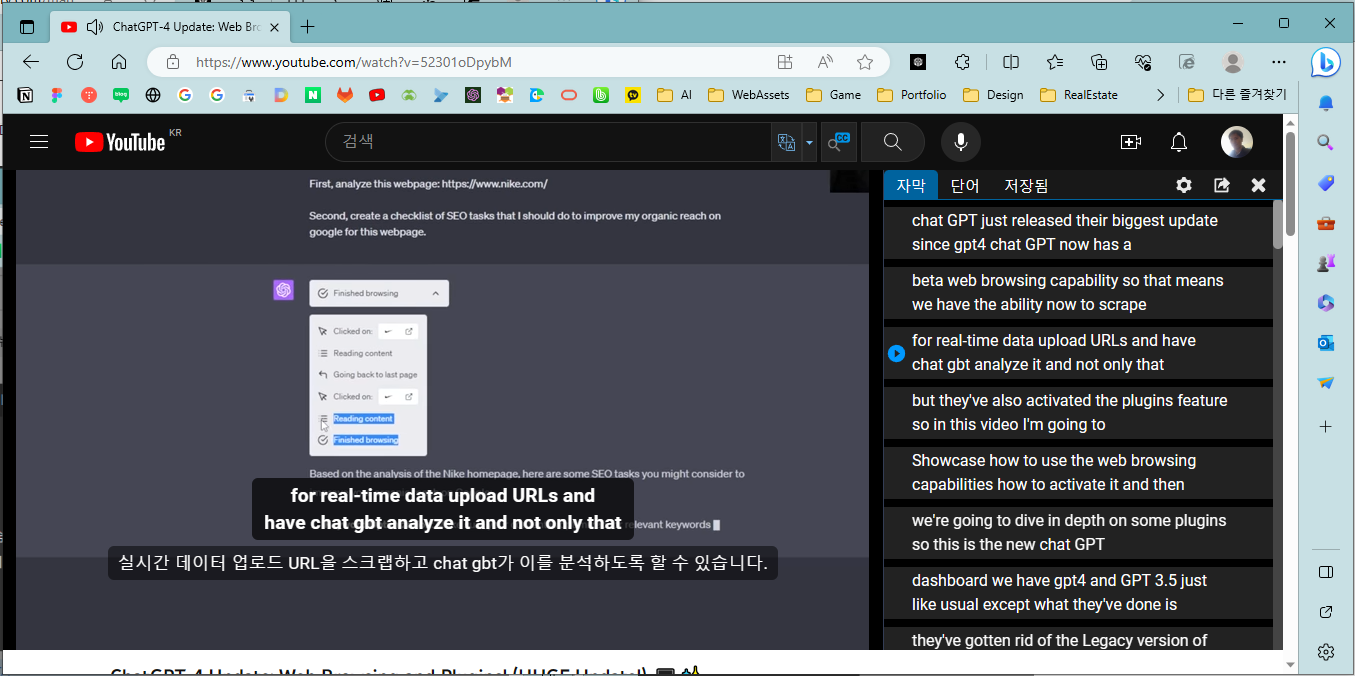Open the ChatGPT bookmark icon
The width and height of the screenshot is (1355, 676).
point(473,95)
